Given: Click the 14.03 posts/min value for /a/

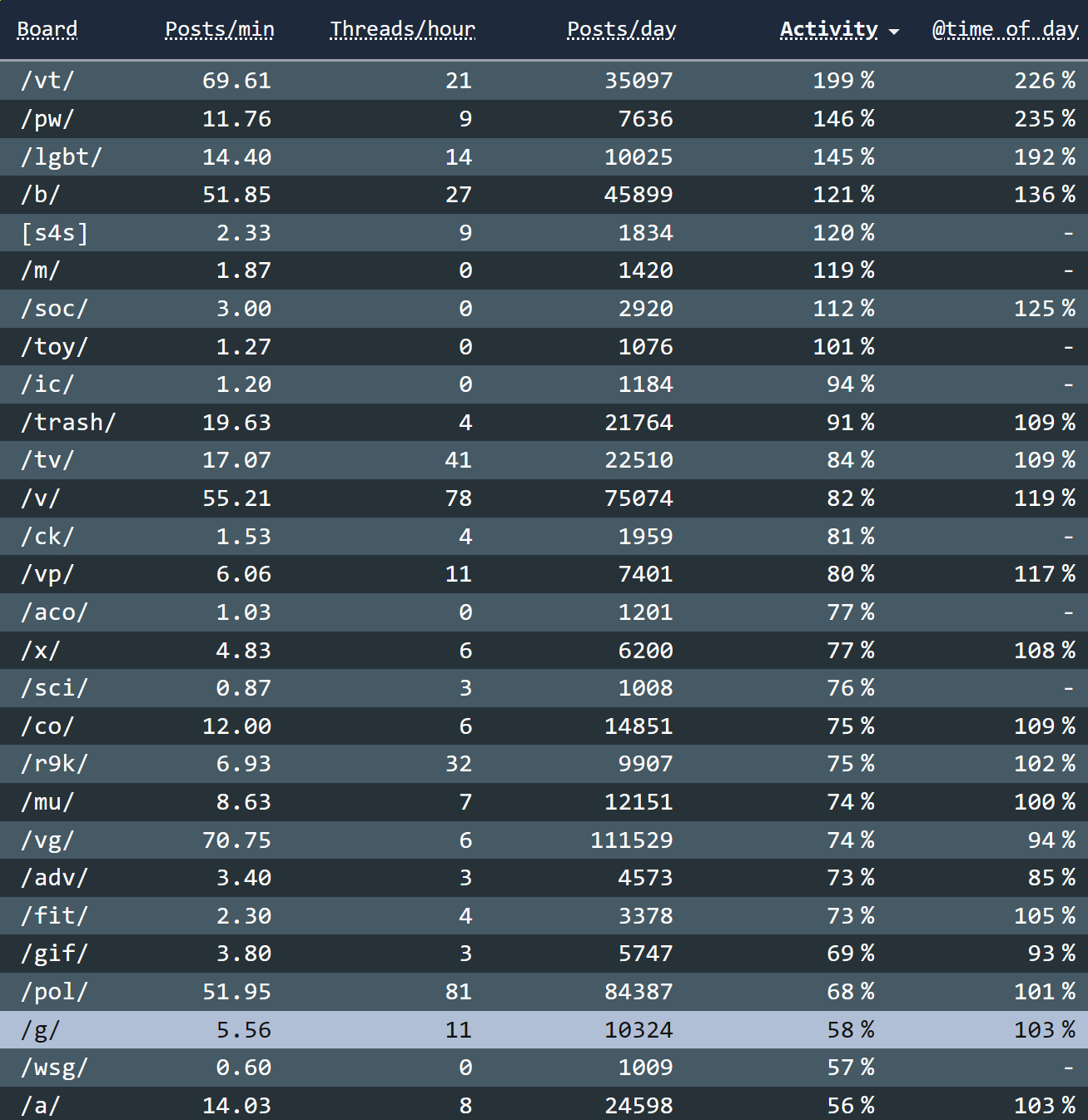Looking at the screenshot, I should point(237,1106).
